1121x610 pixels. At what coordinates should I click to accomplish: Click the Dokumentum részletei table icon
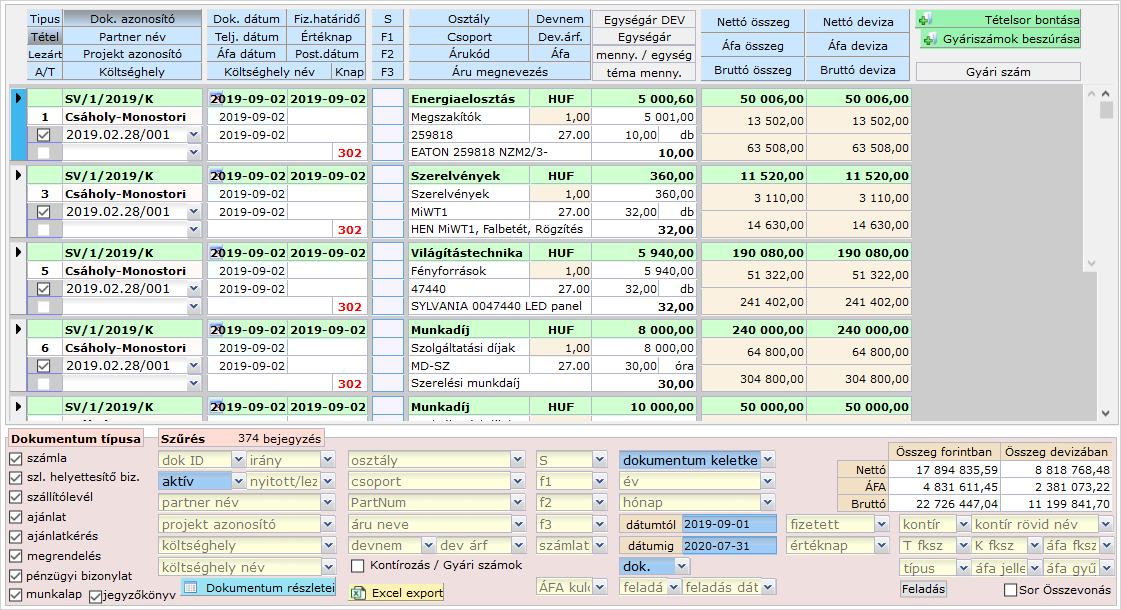[192, 588]
